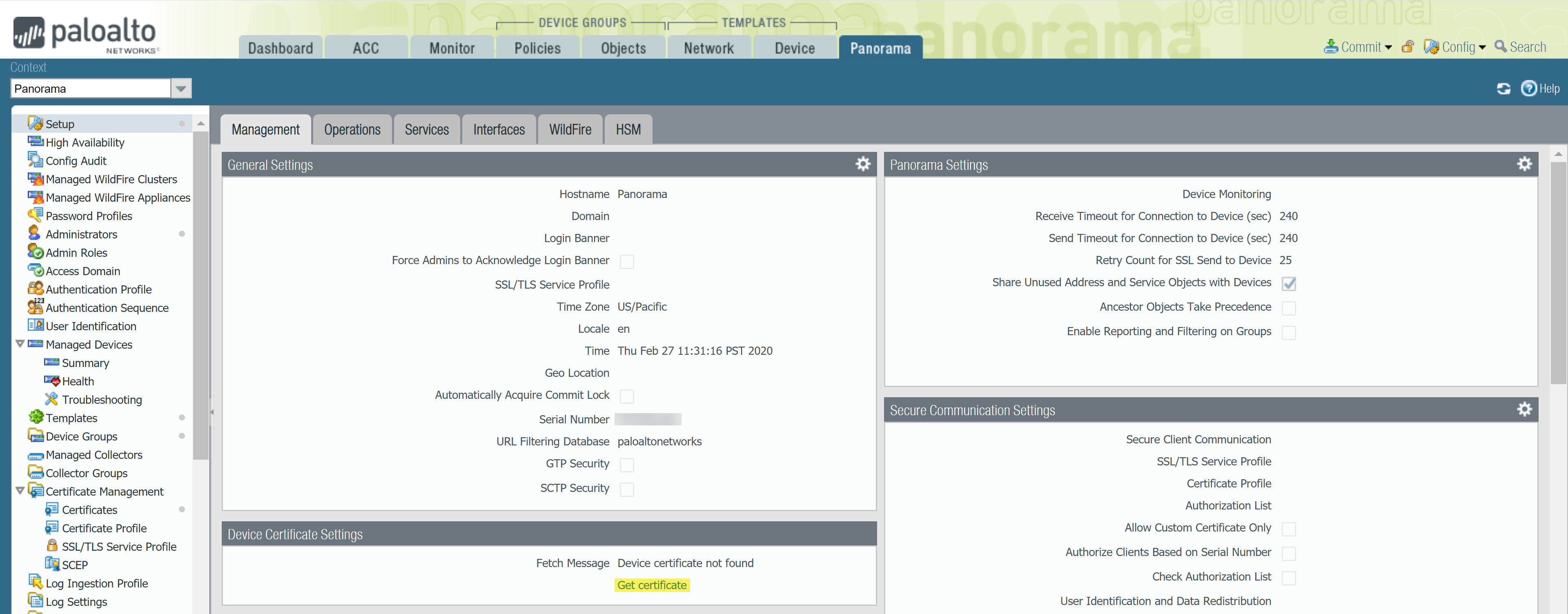The height and width of the screenshot is (614, 1568).
Task: Open General Settings gear icon
Action: coord(862,164)
